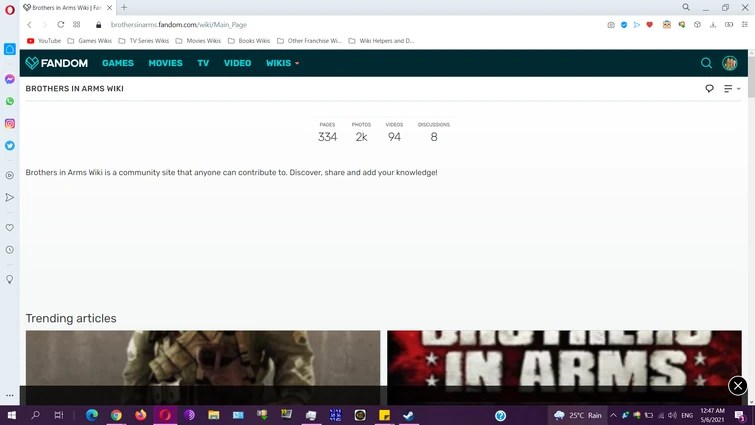Screen dimensions: 755x425
Task: Open the Brothers in Arms logo article thumbnail
Action: click(x=564, y=367)
